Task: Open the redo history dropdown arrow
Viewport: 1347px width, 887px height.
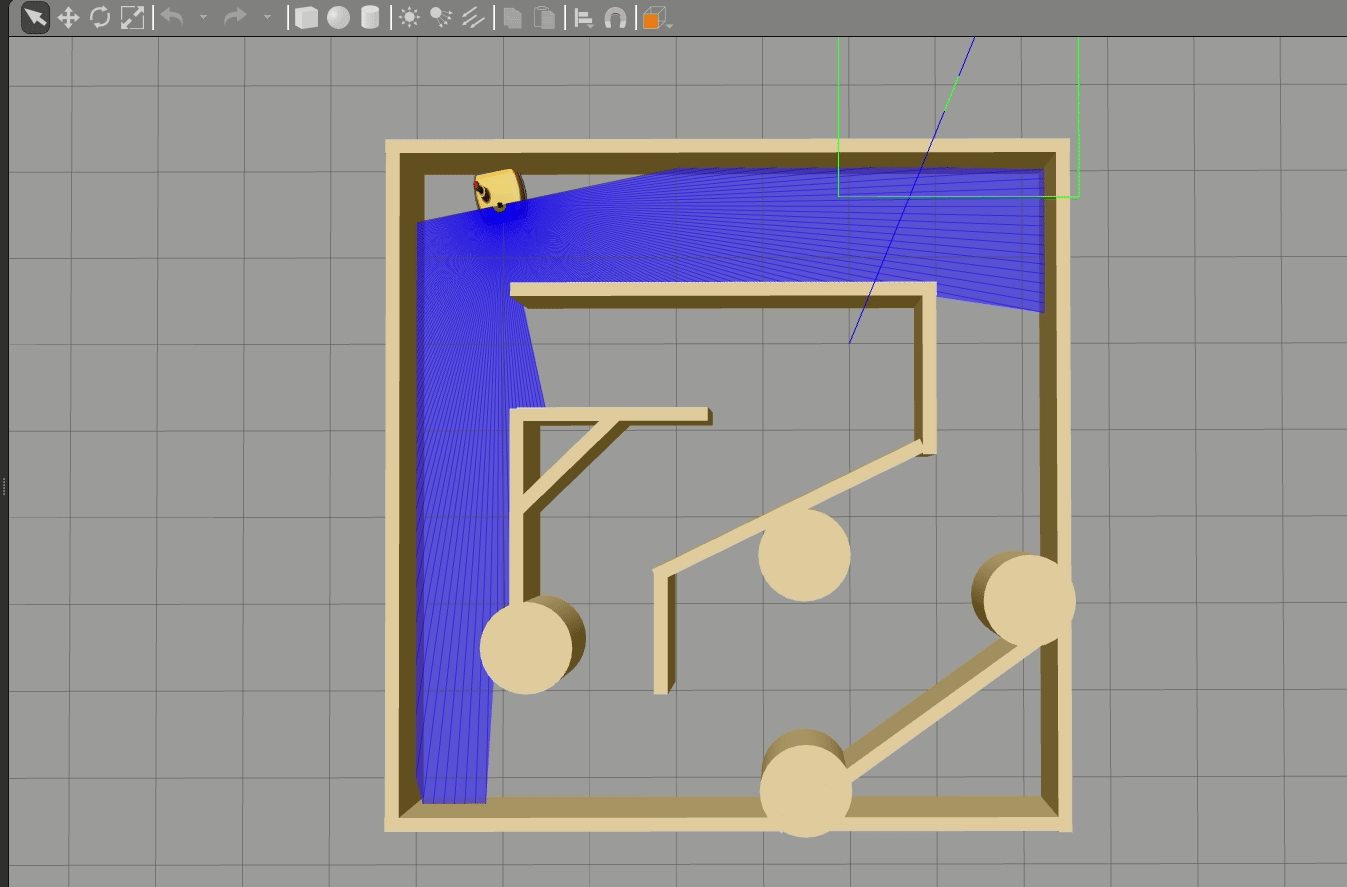Action: click(267, 18)
